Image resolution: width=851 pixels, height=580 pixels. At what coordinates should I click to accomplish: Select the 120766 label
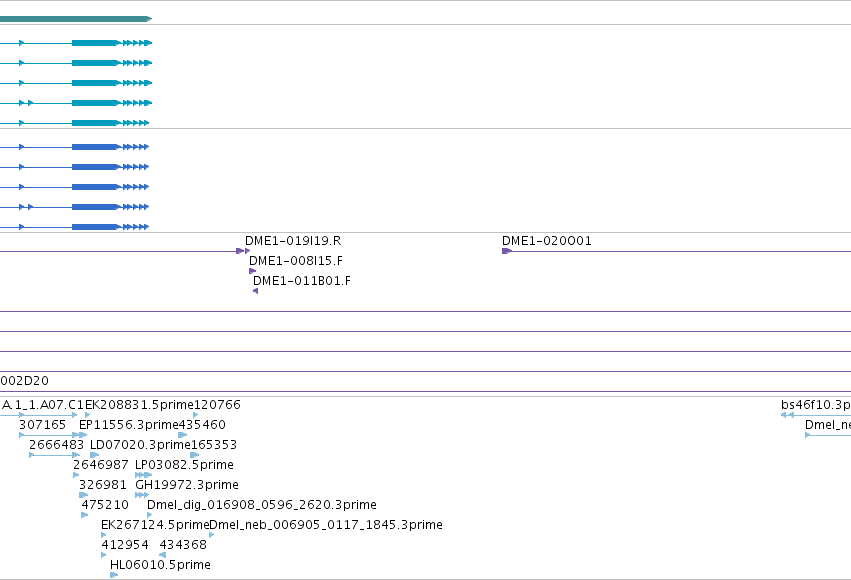(217, 405)
